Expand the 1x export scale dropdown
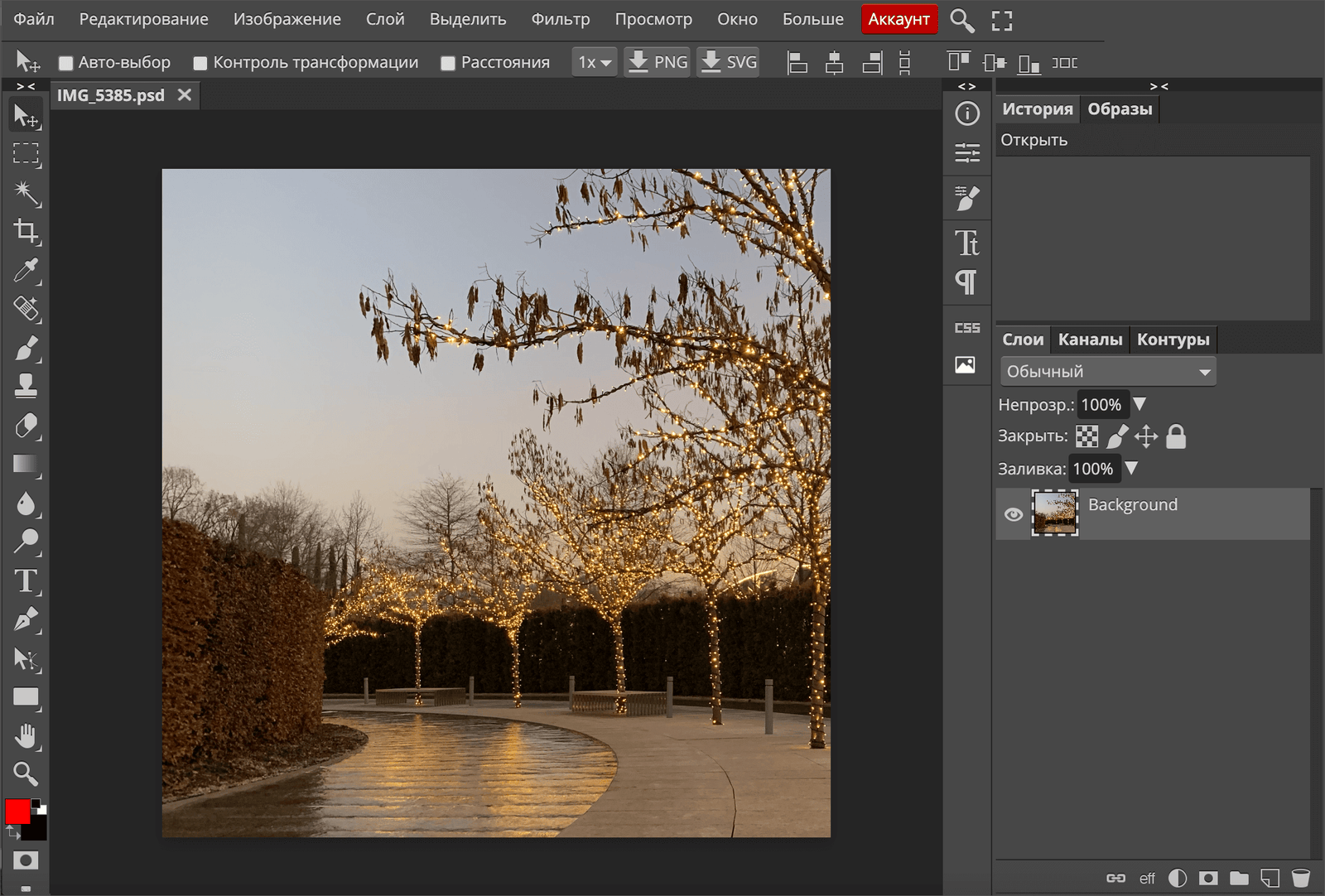 [x=594, y=63]
